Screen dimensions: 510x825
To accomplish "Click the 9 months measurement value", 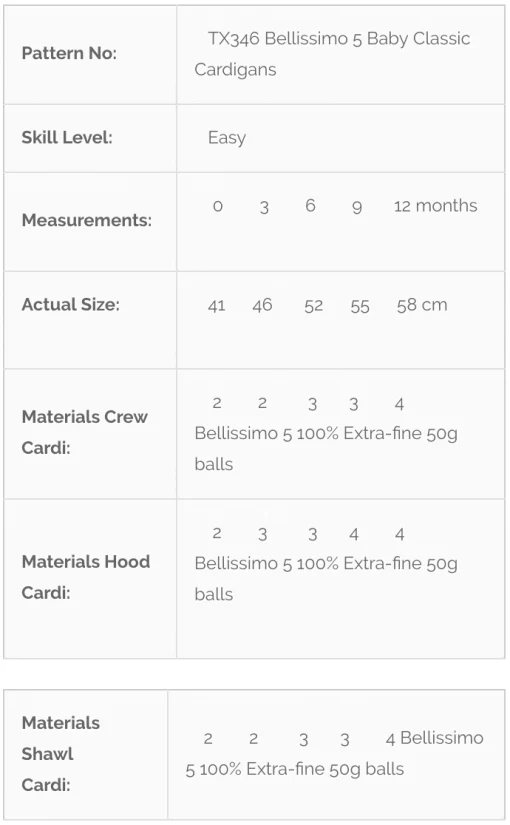I will [x=357, y=207].
